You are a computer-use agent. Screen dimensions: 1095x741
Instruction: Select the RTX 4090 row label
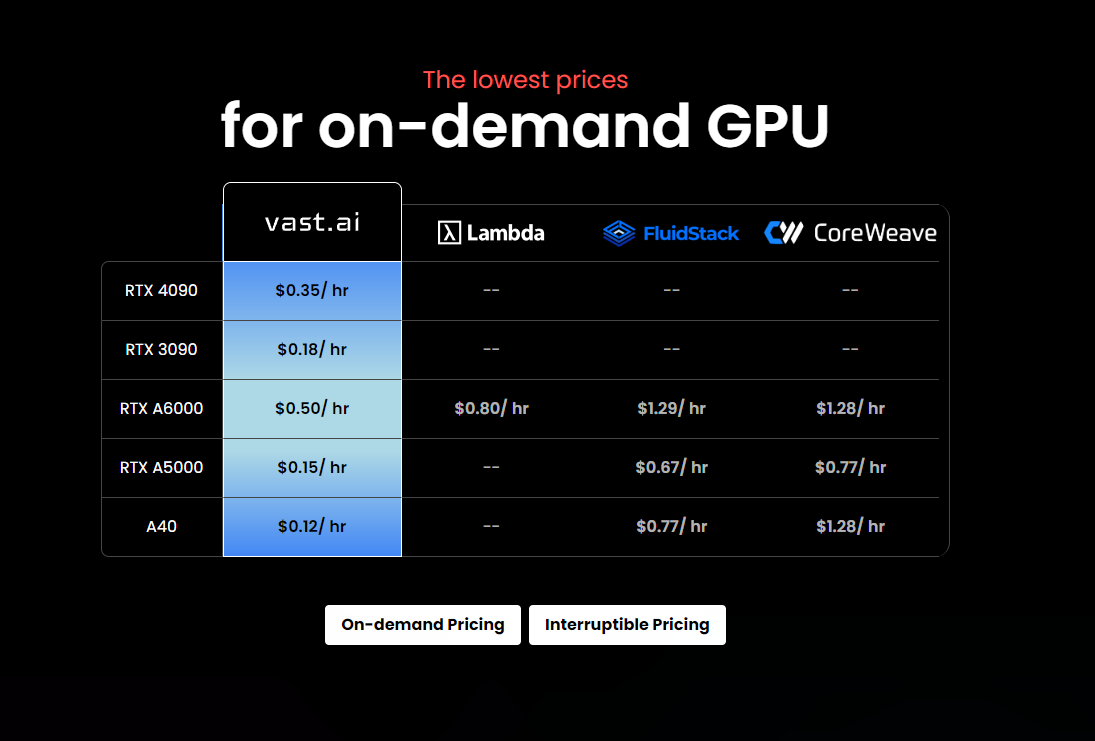point(160,290)
